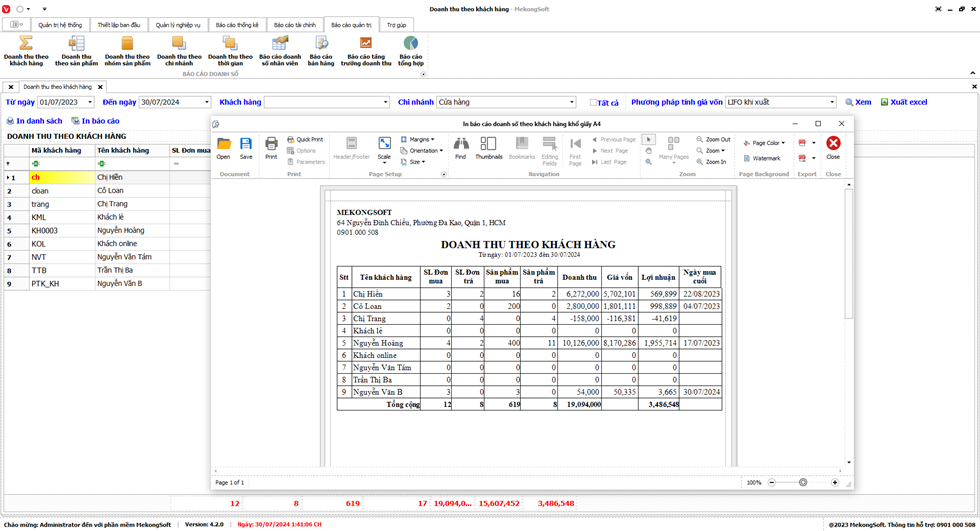Click the Find binoculars icon
Screen dimensions: 980x531
pos(460,147)
